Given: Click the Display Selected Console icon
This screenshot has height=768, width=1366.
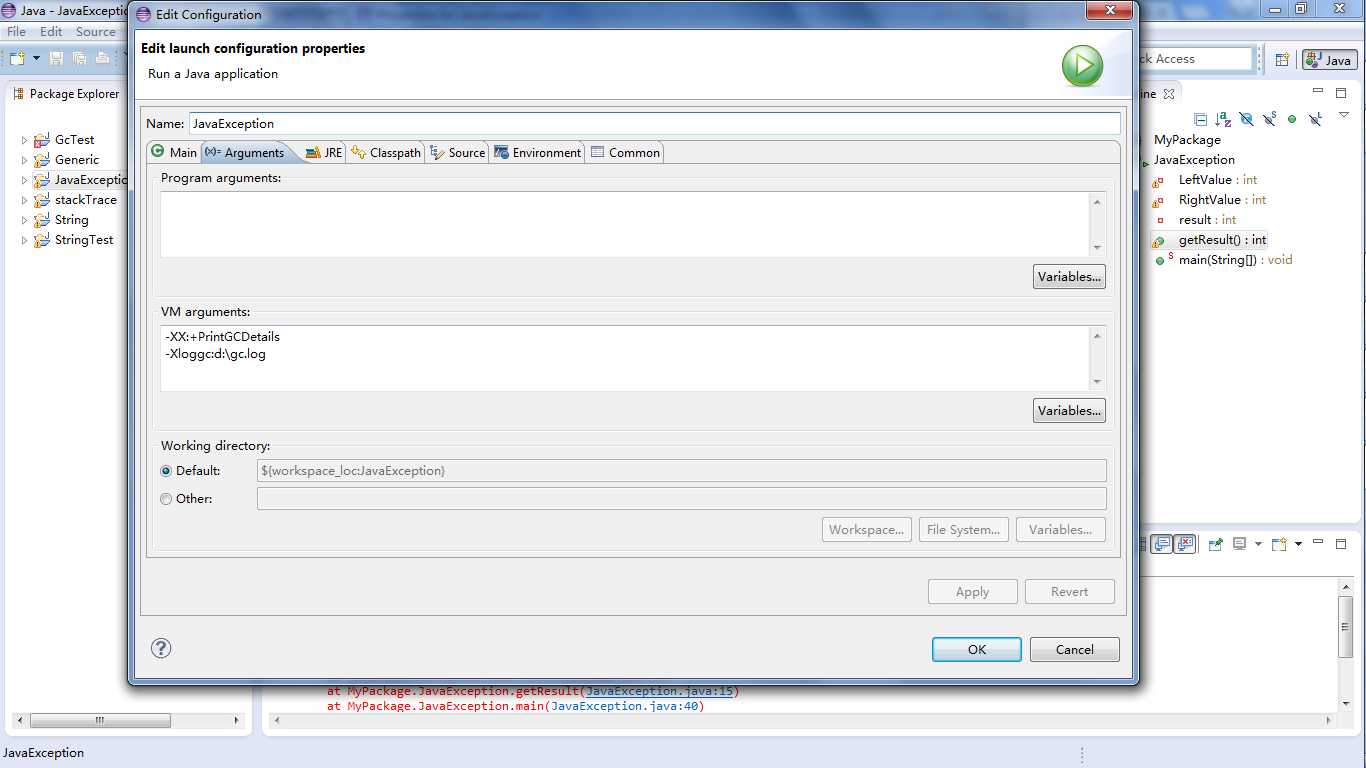Looking at the screenshot, I should coord(1240,544).
